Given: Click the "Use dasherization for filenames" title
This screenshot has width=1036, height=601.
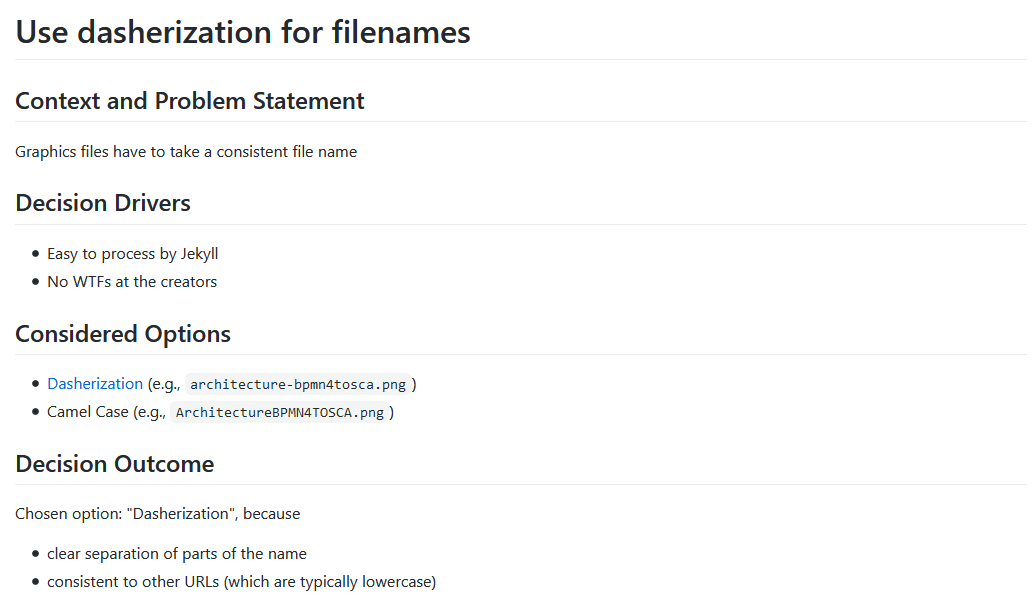Looking at the screenshot, I should [x=243, y=32].
